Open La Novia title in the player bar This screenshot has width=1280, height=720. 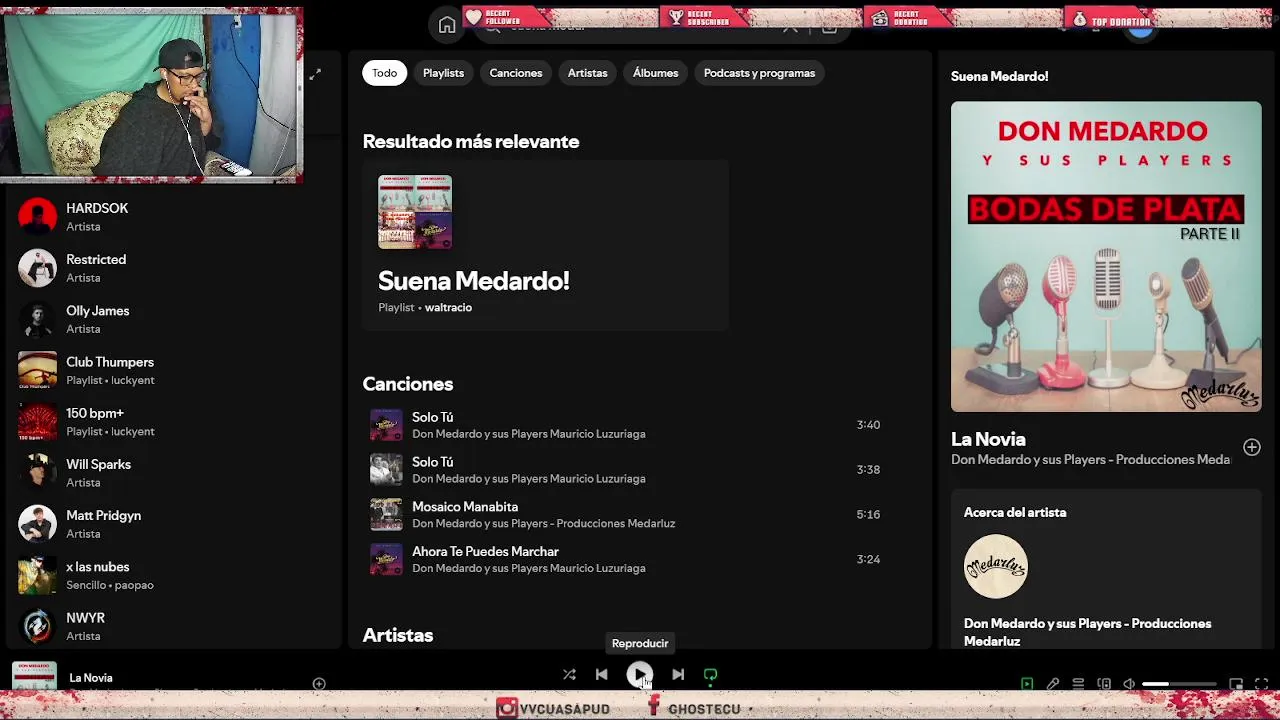[91, 678]
